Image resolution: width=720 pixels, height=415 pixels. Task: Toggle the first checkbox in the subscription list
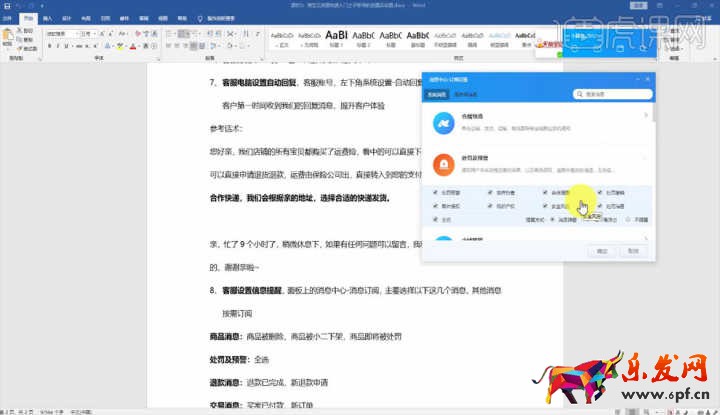coord(435,192)
